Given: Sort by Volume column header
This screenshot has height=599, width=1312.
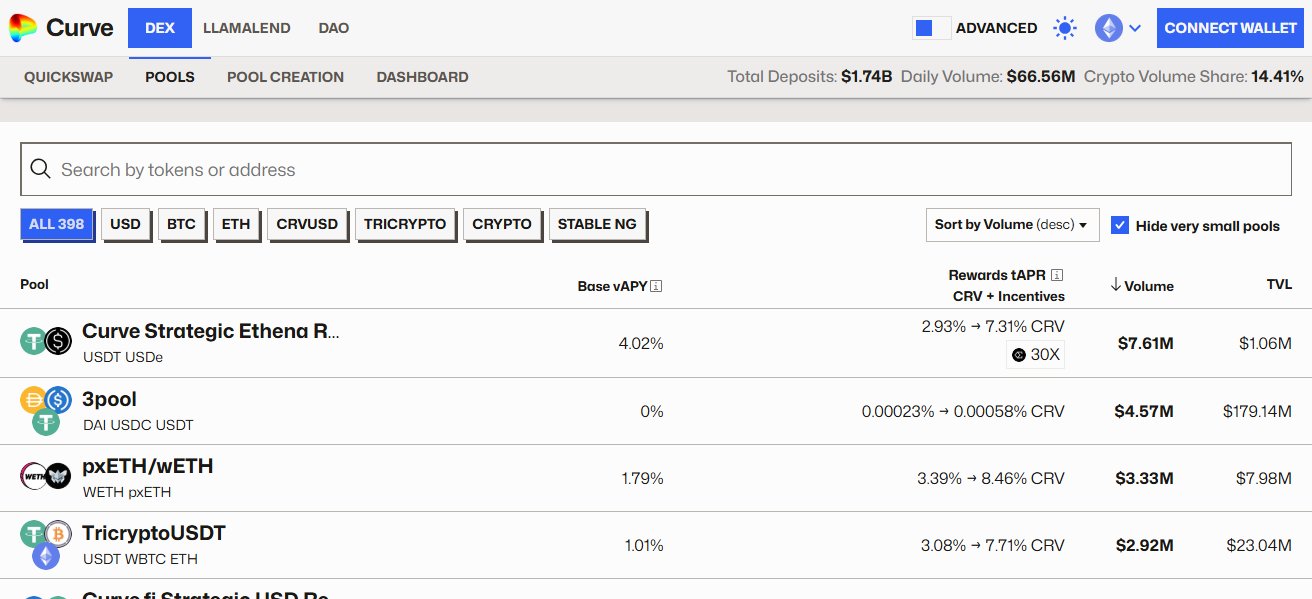Looking at the screenshot, I should [x=1149, y=286].
